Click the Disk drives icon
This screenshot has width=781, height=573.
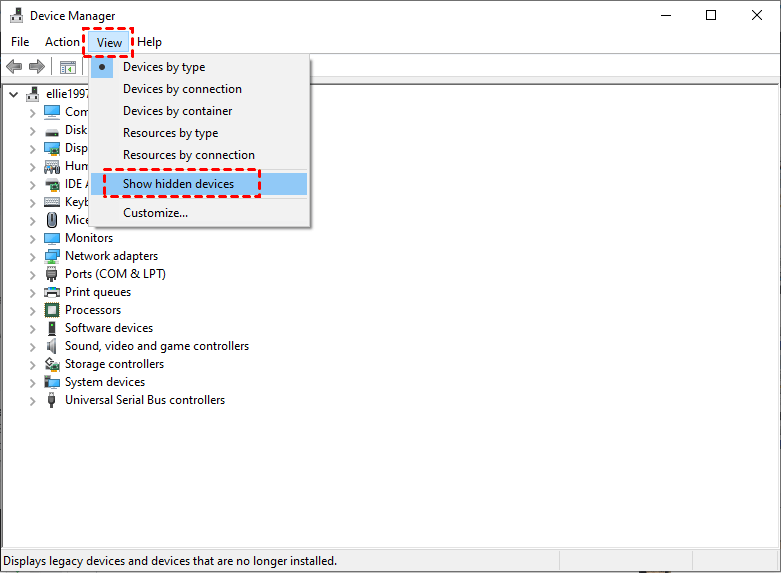click(52, 132)
